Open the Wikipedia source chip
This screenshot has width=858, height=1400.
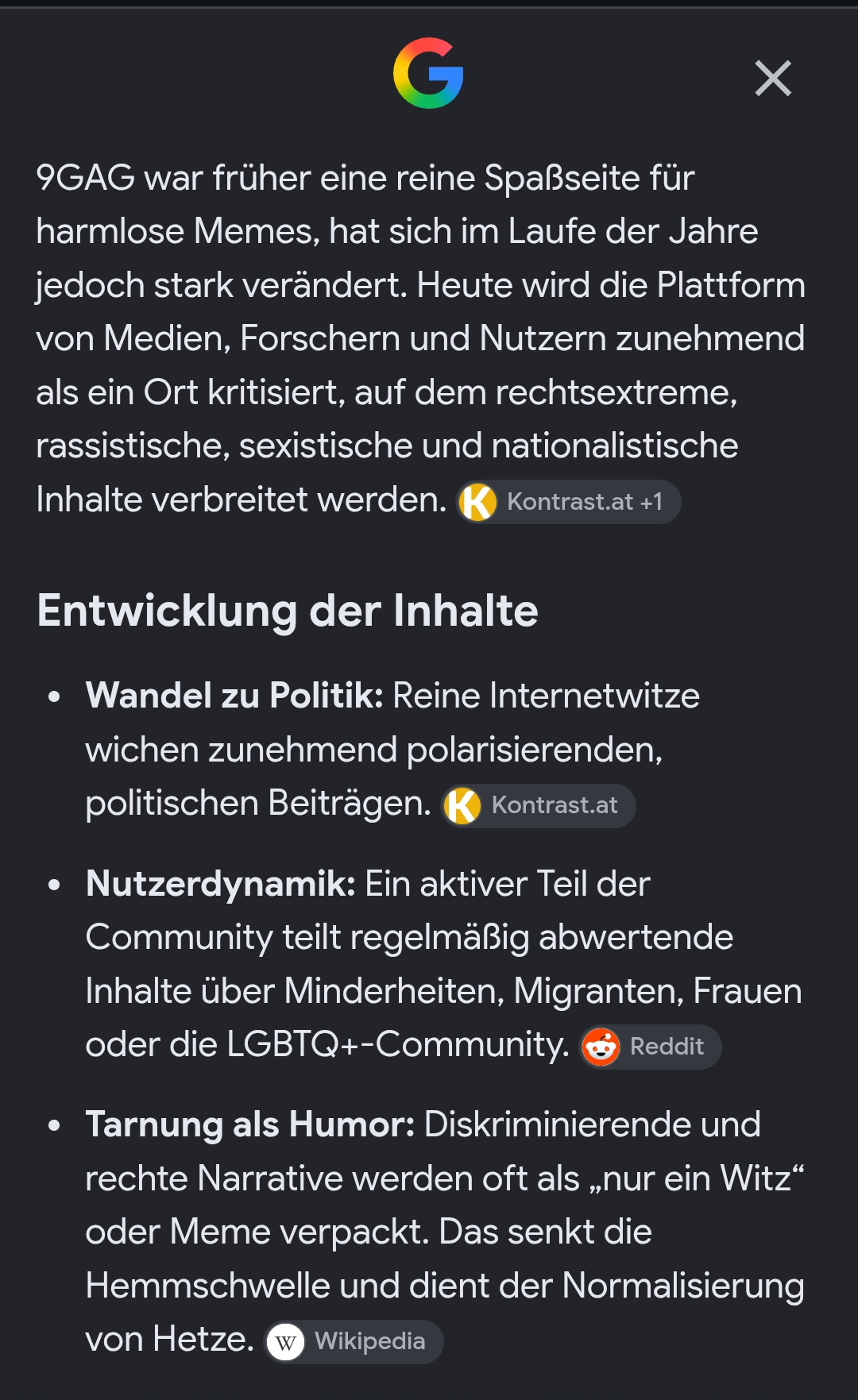pos(354,1342)
